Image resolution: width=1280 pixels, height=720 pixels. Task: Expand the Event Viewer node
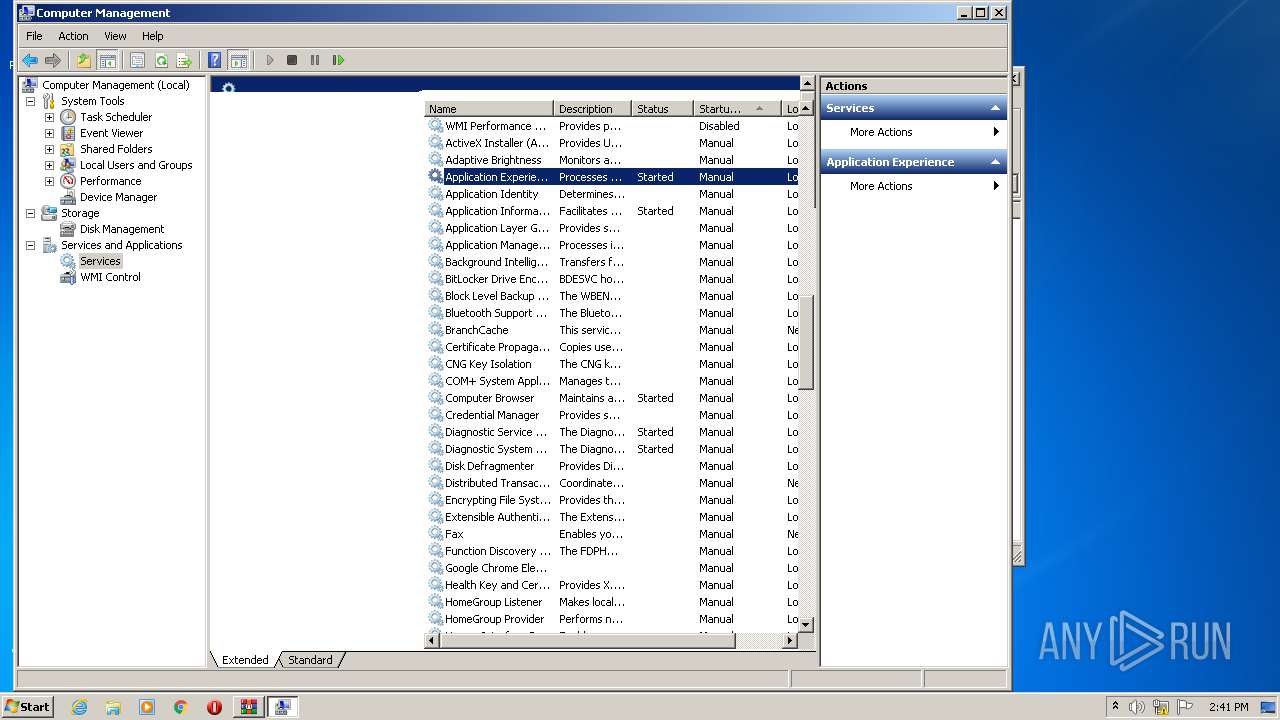coord(49,133)
